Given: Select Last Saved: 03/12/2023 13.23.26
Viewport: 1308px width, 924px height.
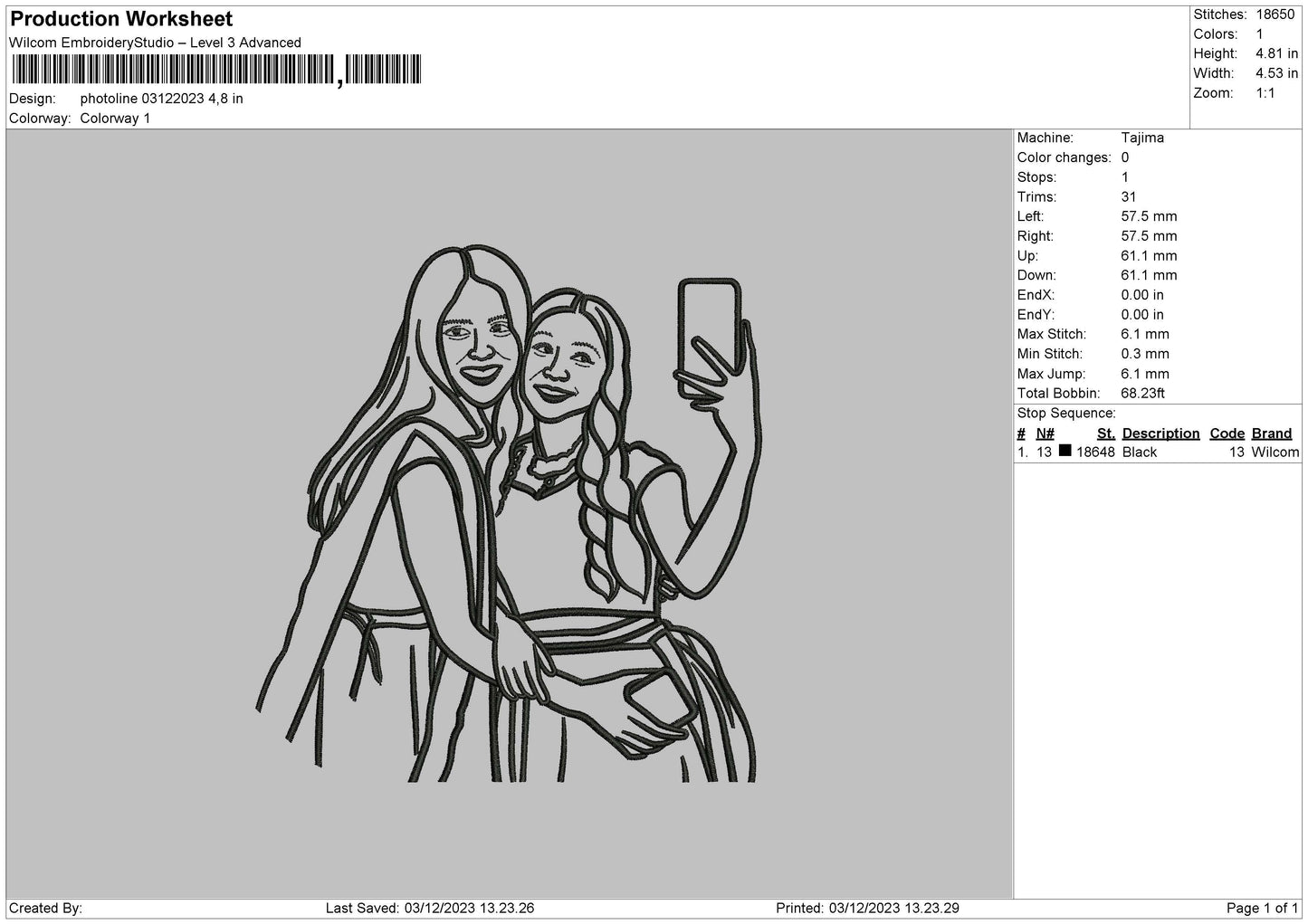Looking at the screenshot, I should [430, 909].
